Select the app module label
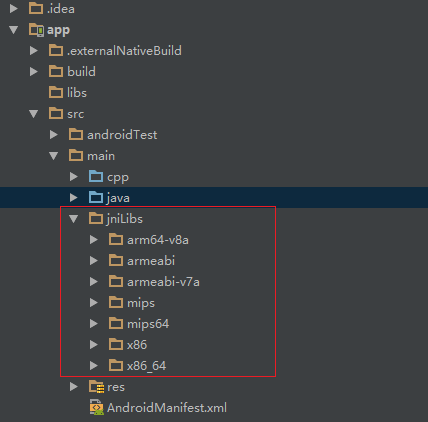Image resolution: width=428 pixels, height=422 pixels. click(x=58, y=30)
